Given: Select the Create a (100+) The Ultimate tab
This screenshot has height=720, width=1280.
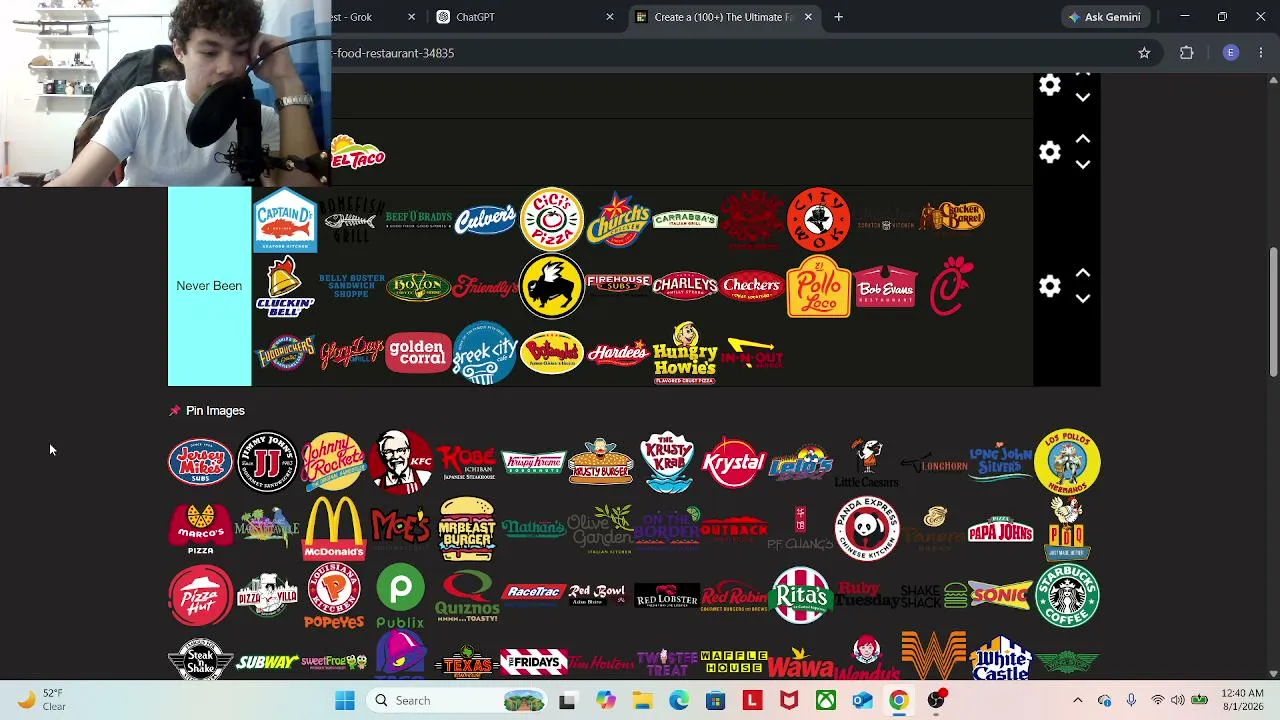Looking at the screenshot, I should (724, 17).
